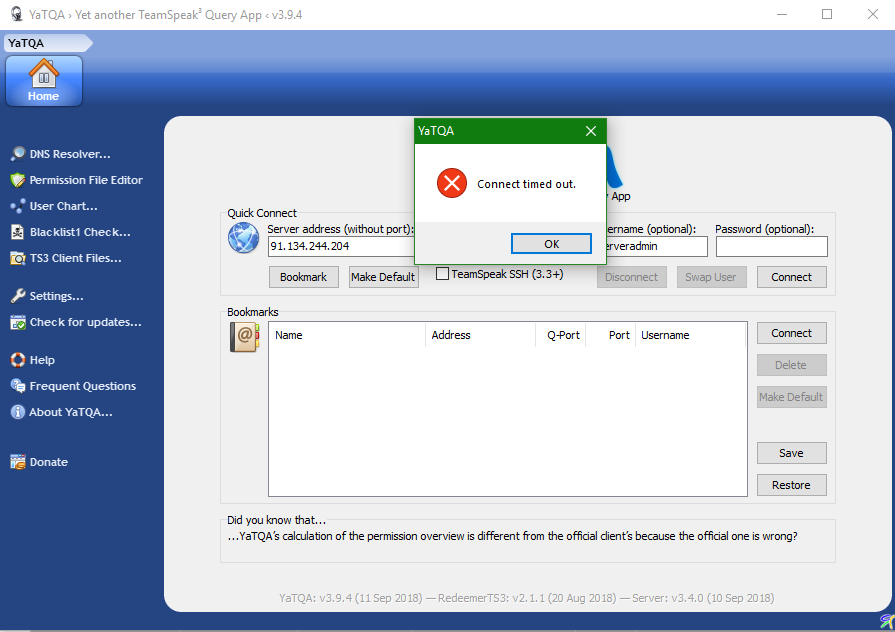This screenshot has height=632, width=895.
Task: Restore the bookmarks list
Action: click(x=792, y=485)
